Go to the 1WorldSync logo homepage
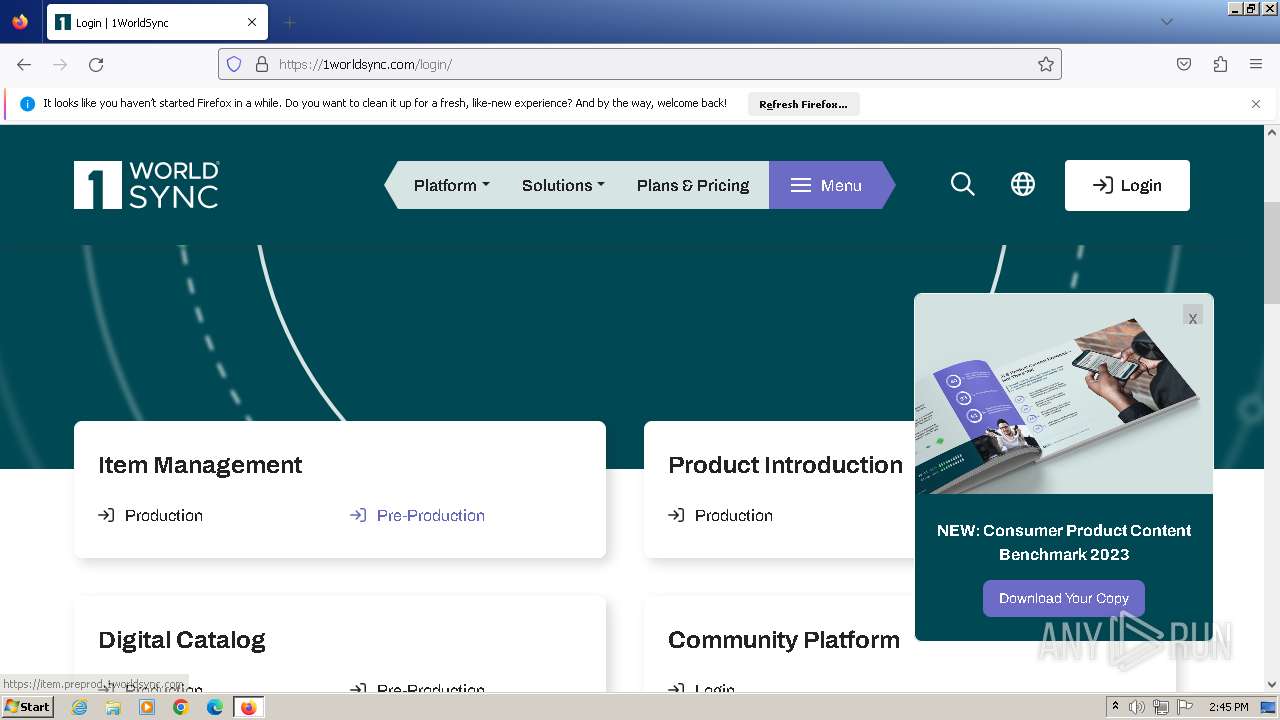1280x720 pixels. 146,185
